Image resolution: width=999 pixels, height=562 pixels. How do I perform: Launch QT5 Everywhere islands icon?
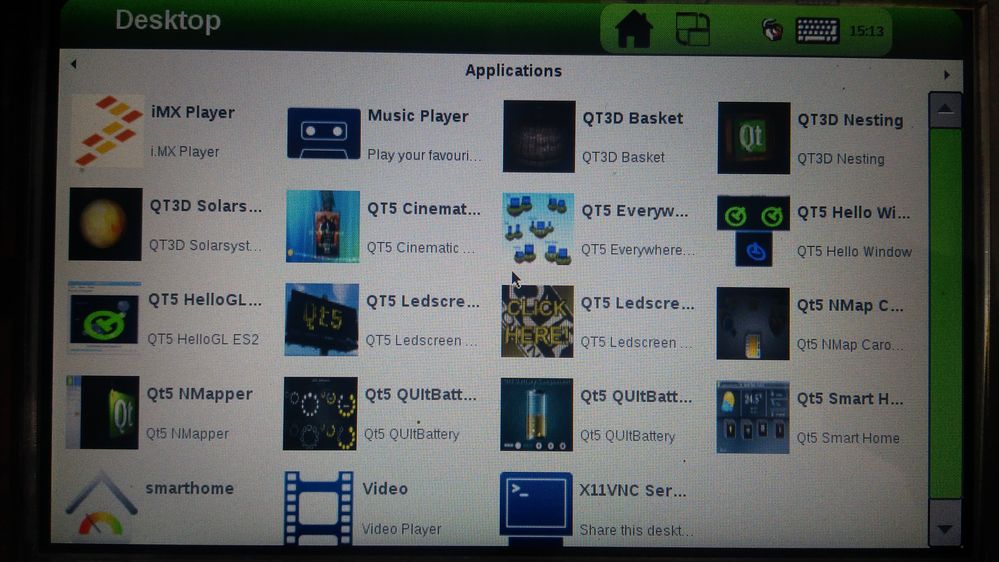(538, 229)
